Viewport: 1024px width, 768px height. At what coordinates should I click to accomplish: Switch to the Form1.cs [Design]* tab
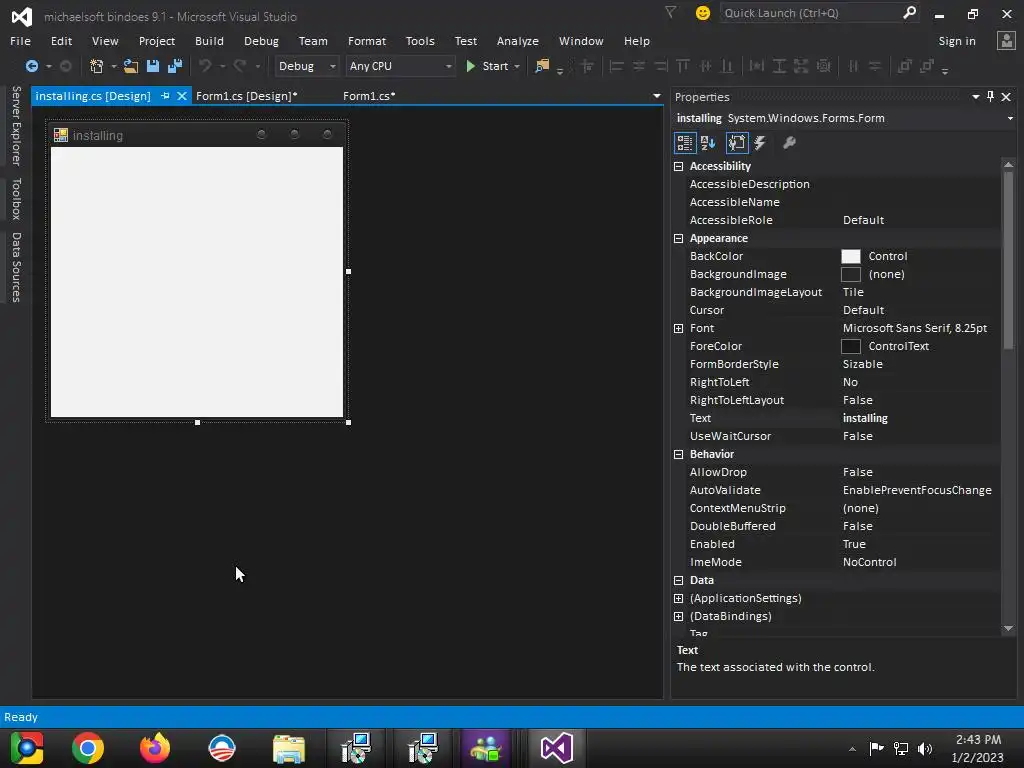247,96
